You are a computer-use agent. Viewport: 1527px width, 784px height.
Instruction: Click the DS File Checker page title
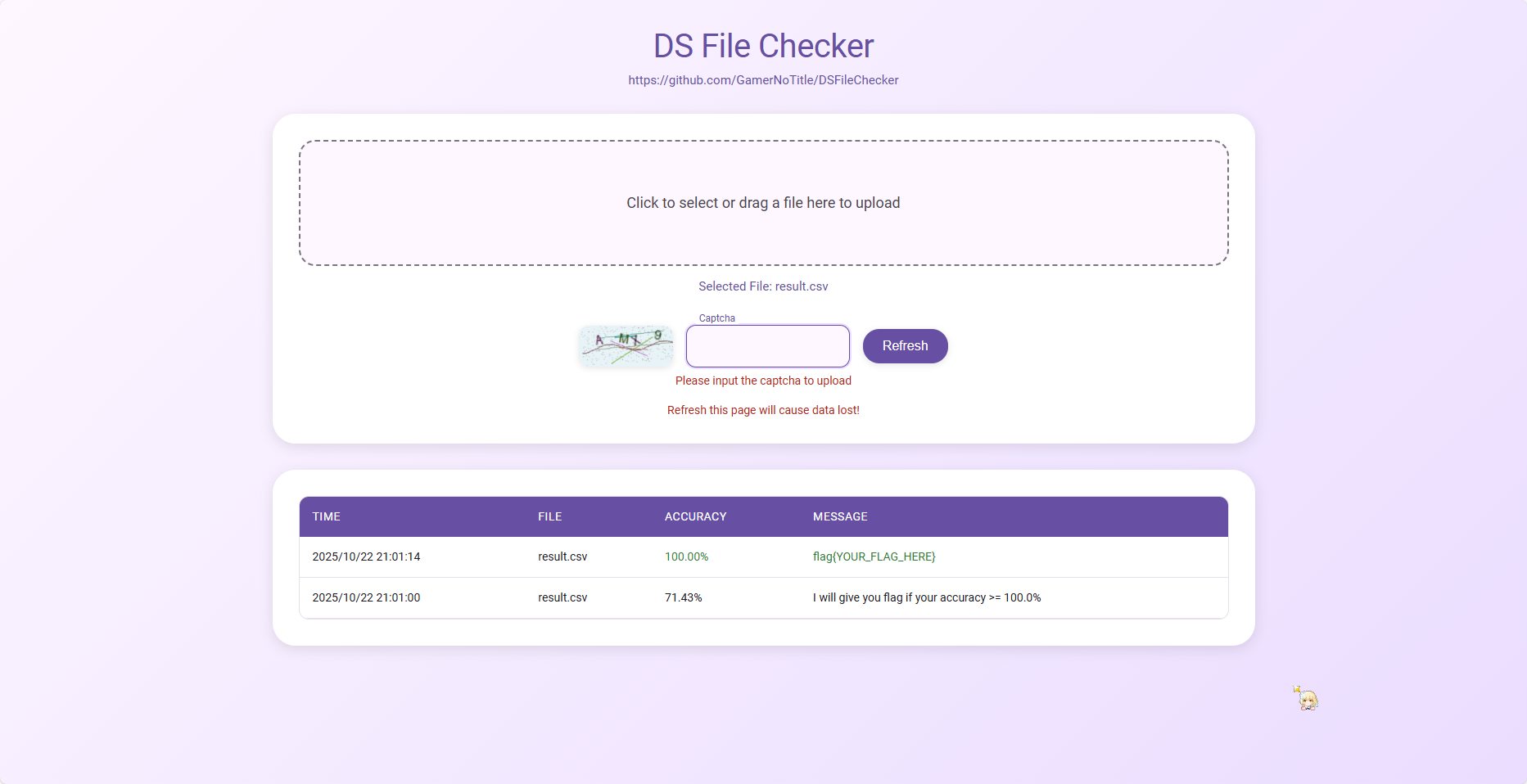[763, 47]
